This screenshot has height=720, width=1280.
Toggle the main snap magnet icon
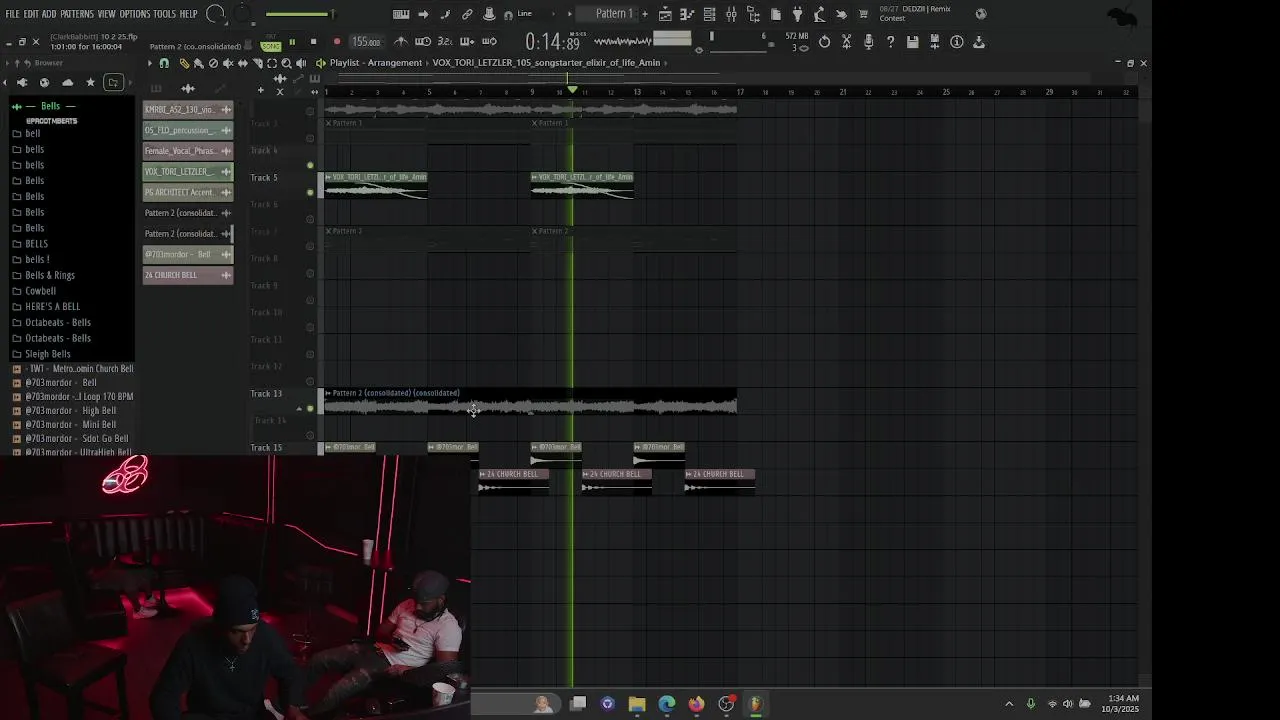tap(508, 15)
